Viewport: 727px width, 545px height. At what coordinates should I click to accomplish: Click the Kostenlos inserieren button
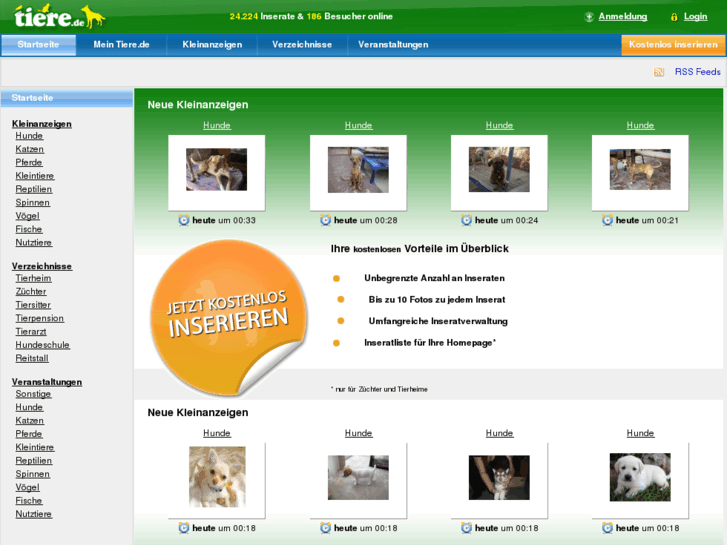[x=673, y=45]
